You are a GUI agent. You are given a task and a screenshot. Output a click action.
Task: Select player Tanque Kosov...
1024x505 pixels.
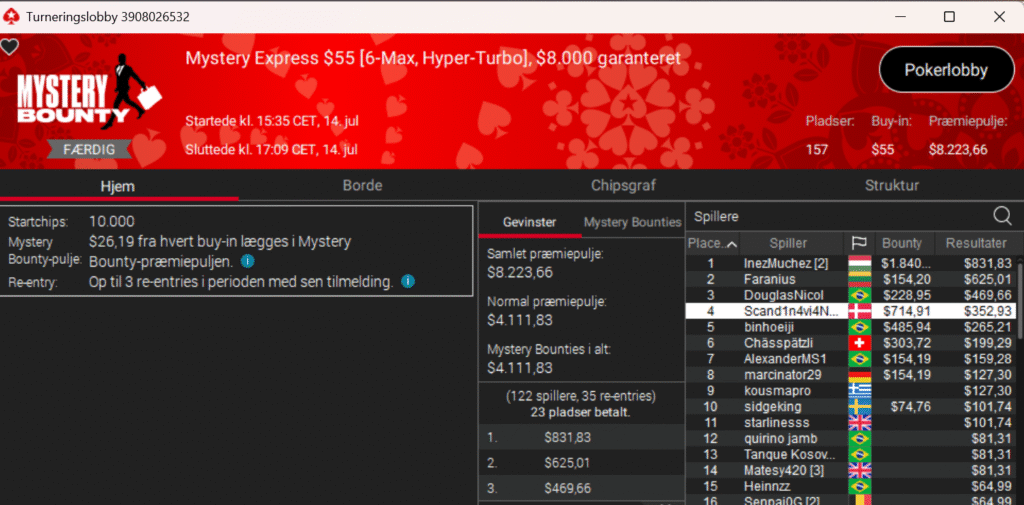click(x=850, y=455)
